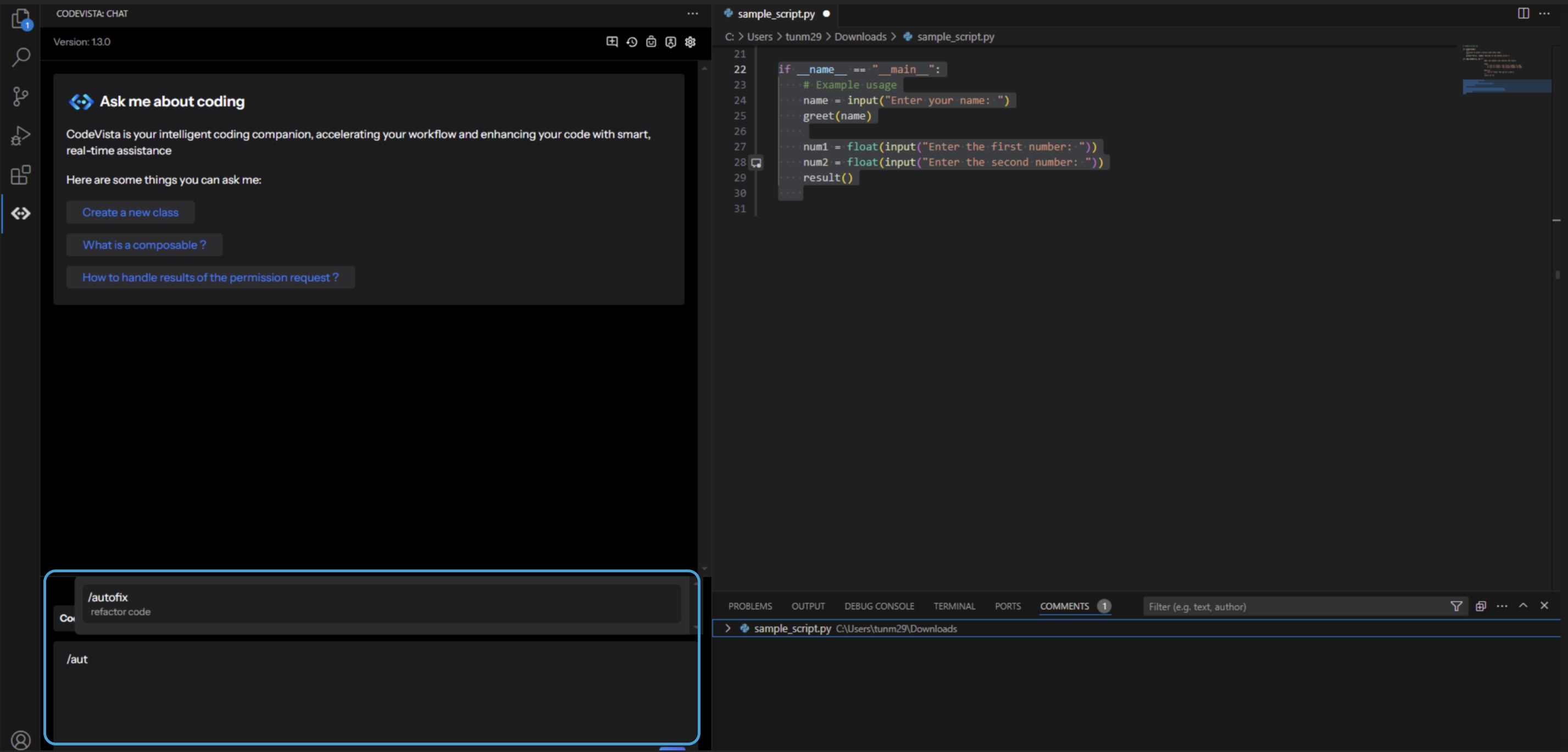Focus the comments Filter text field
This screenshot has height=752, width=1568.
(1297, 606)
